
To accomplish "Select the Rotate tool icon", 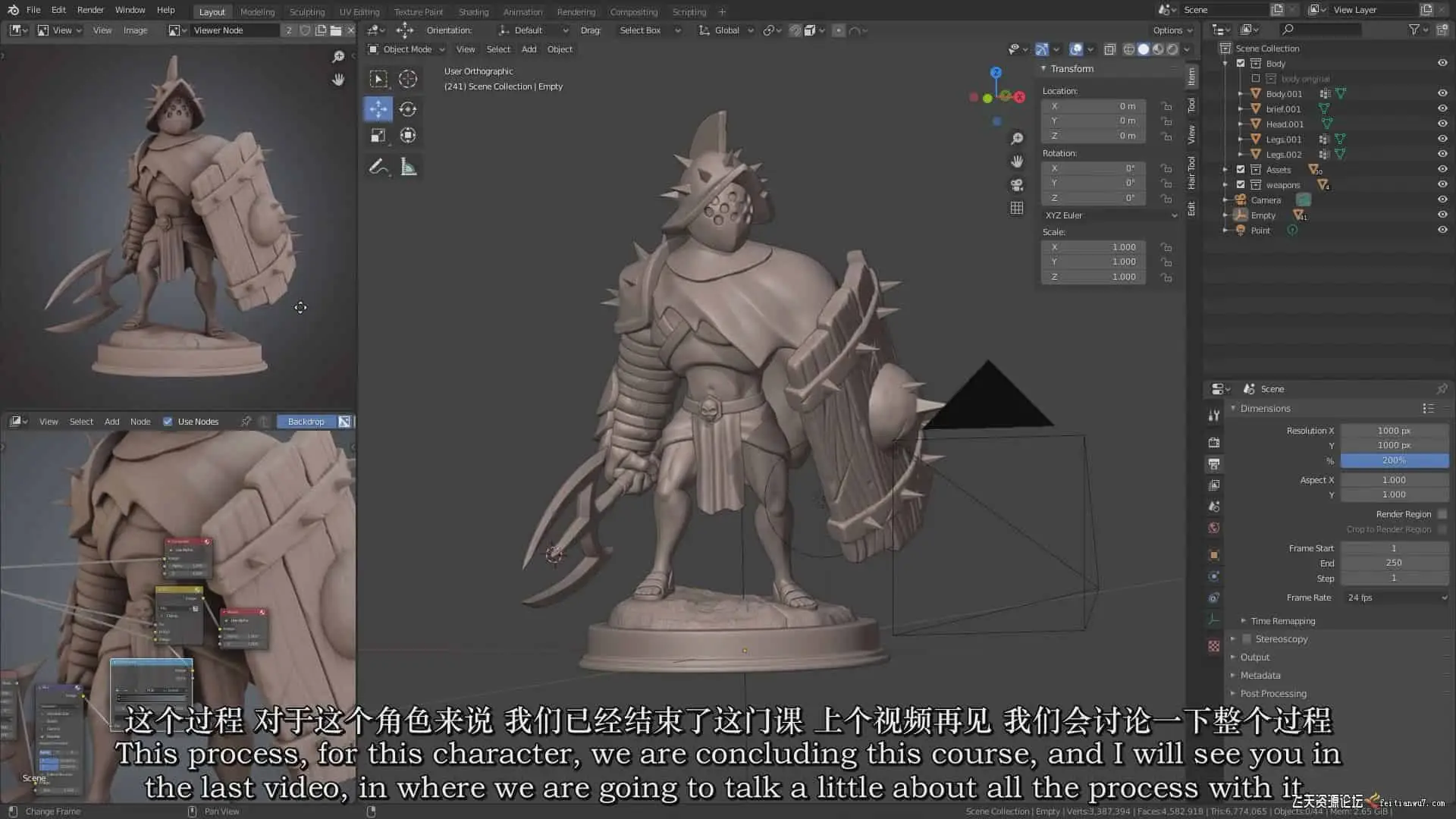I will click(408, 108).
